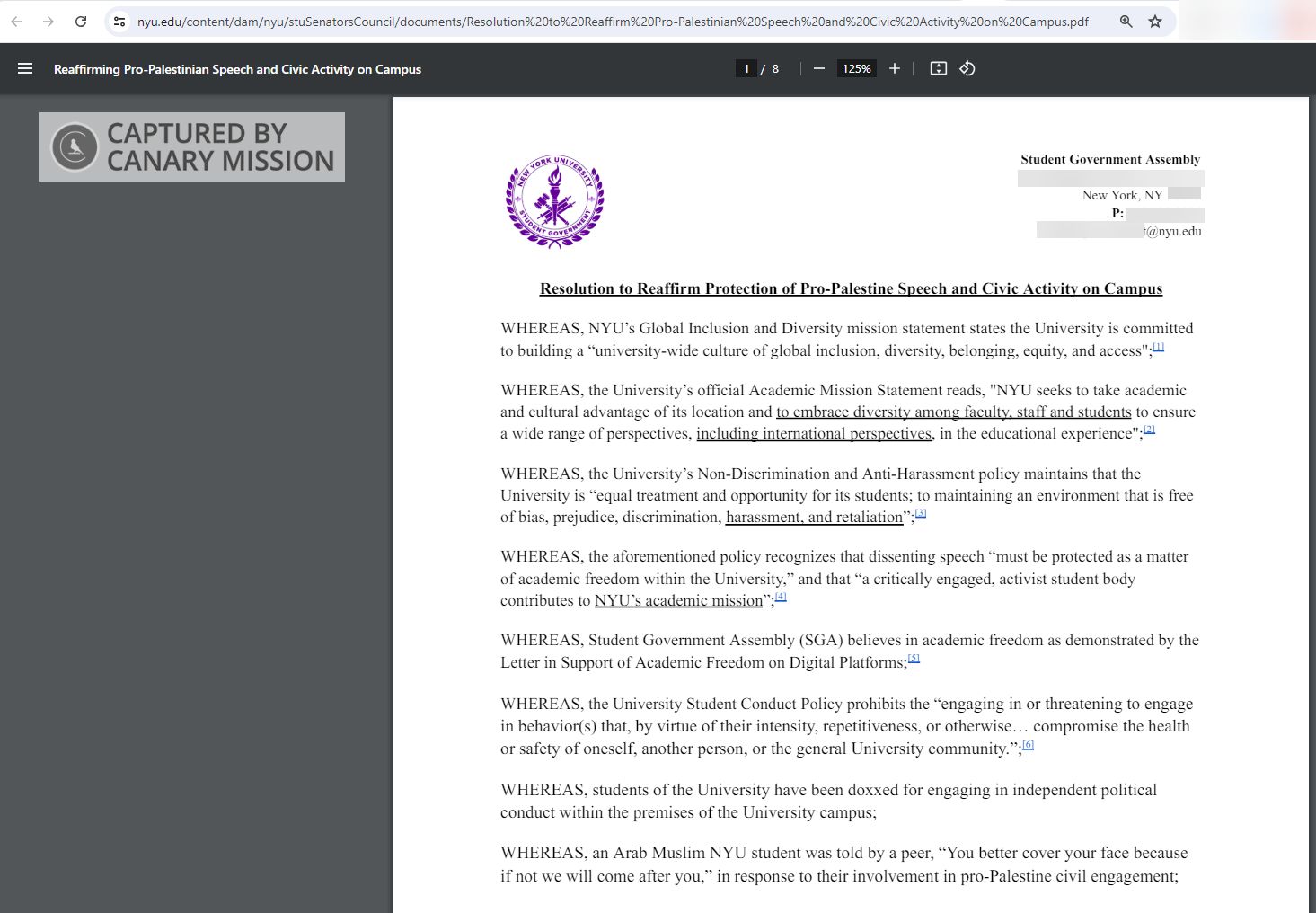Click the fit to page icon
Viewport: 1316px width, 913px height.
[938, 69]
